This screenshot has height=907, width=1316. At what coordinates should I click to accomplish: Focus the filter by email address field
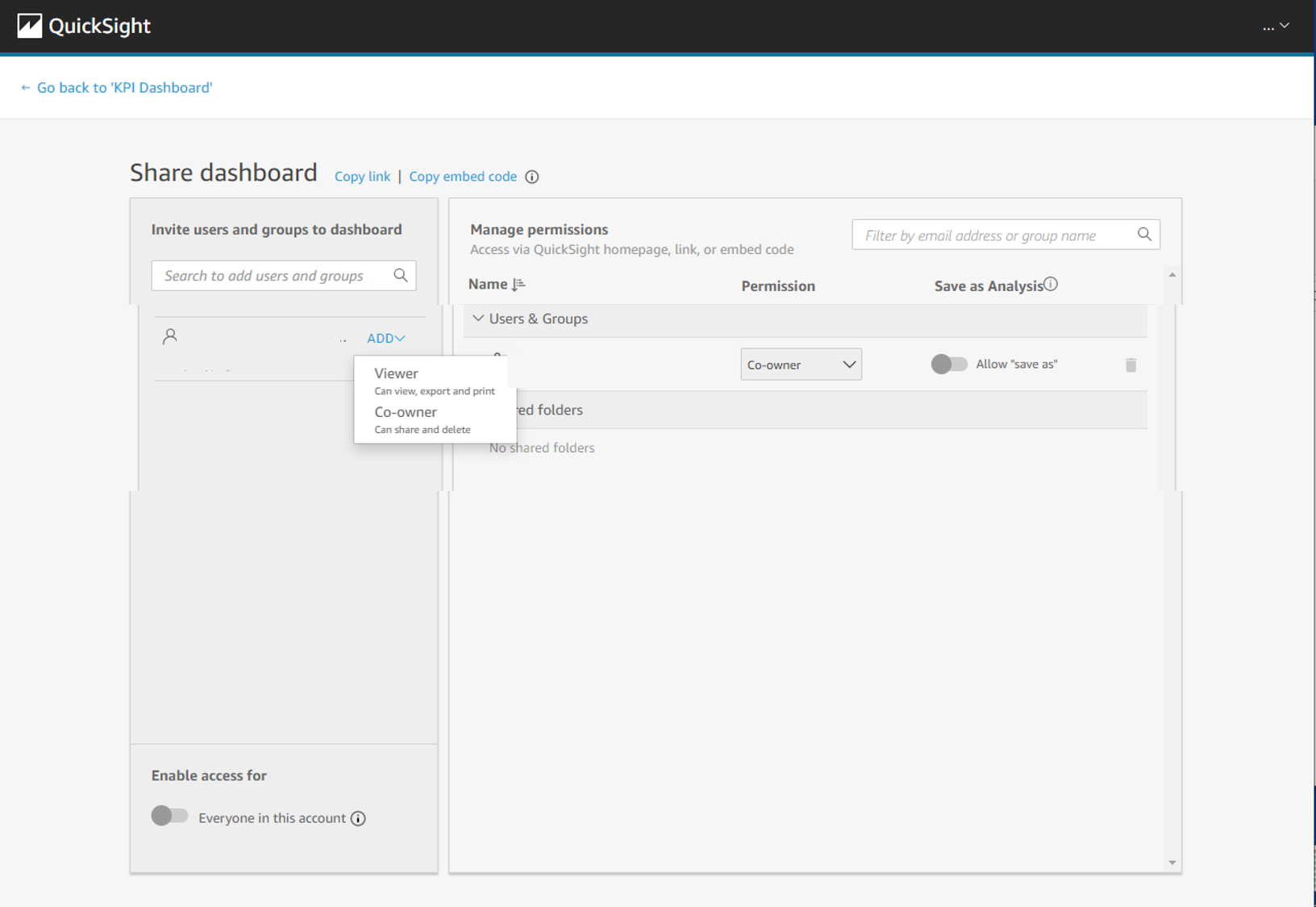pos(1006,235)
